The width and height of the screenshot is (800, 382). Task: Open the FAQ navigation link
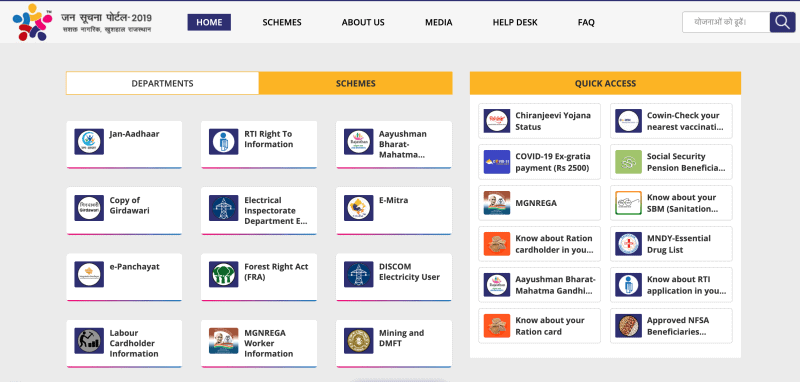586,22
